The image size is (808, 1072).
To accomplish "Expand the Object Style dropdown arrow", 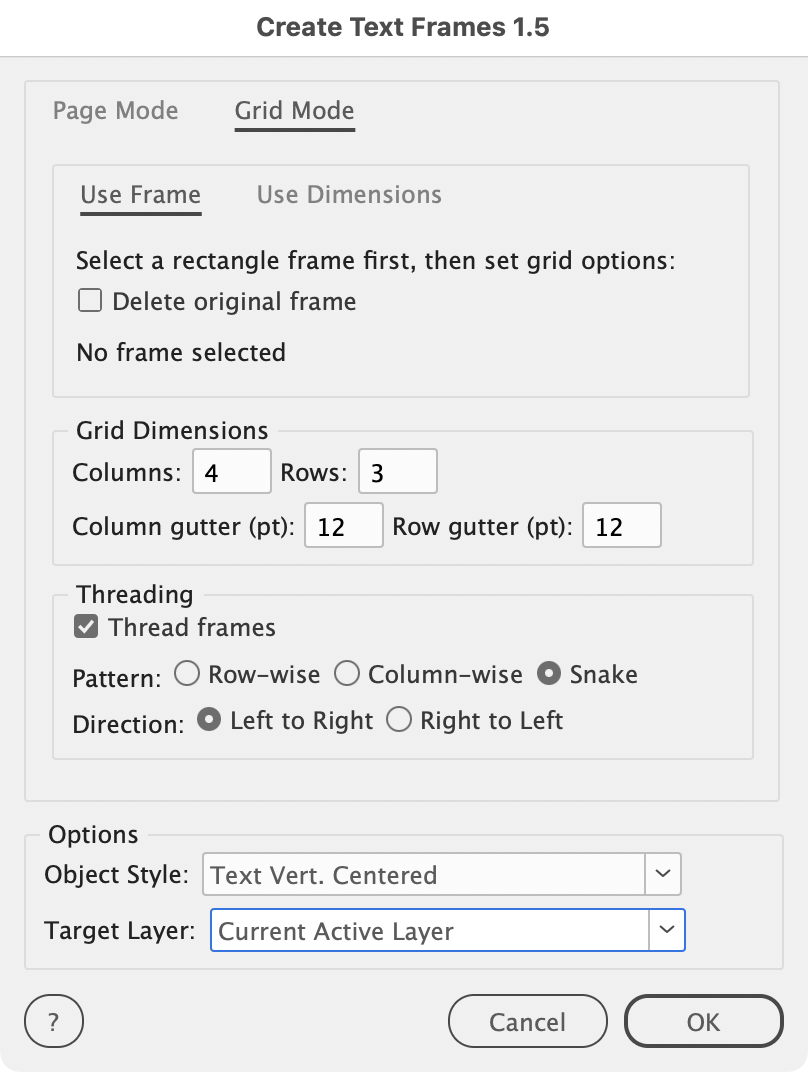I will (x=662, y=874).
